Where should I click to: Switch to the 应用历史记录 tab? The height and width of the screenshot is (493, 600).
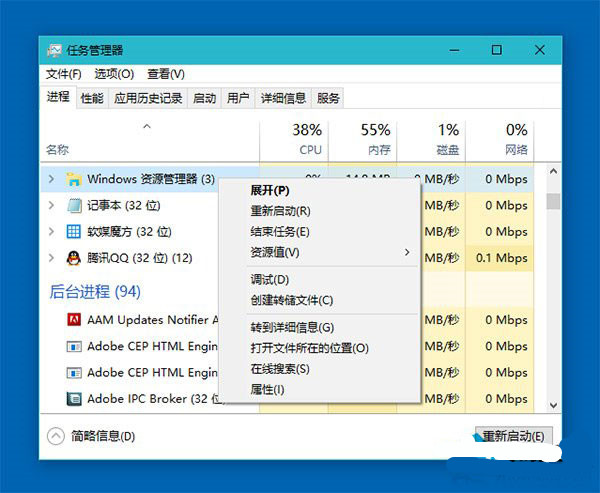coord(148,98)
